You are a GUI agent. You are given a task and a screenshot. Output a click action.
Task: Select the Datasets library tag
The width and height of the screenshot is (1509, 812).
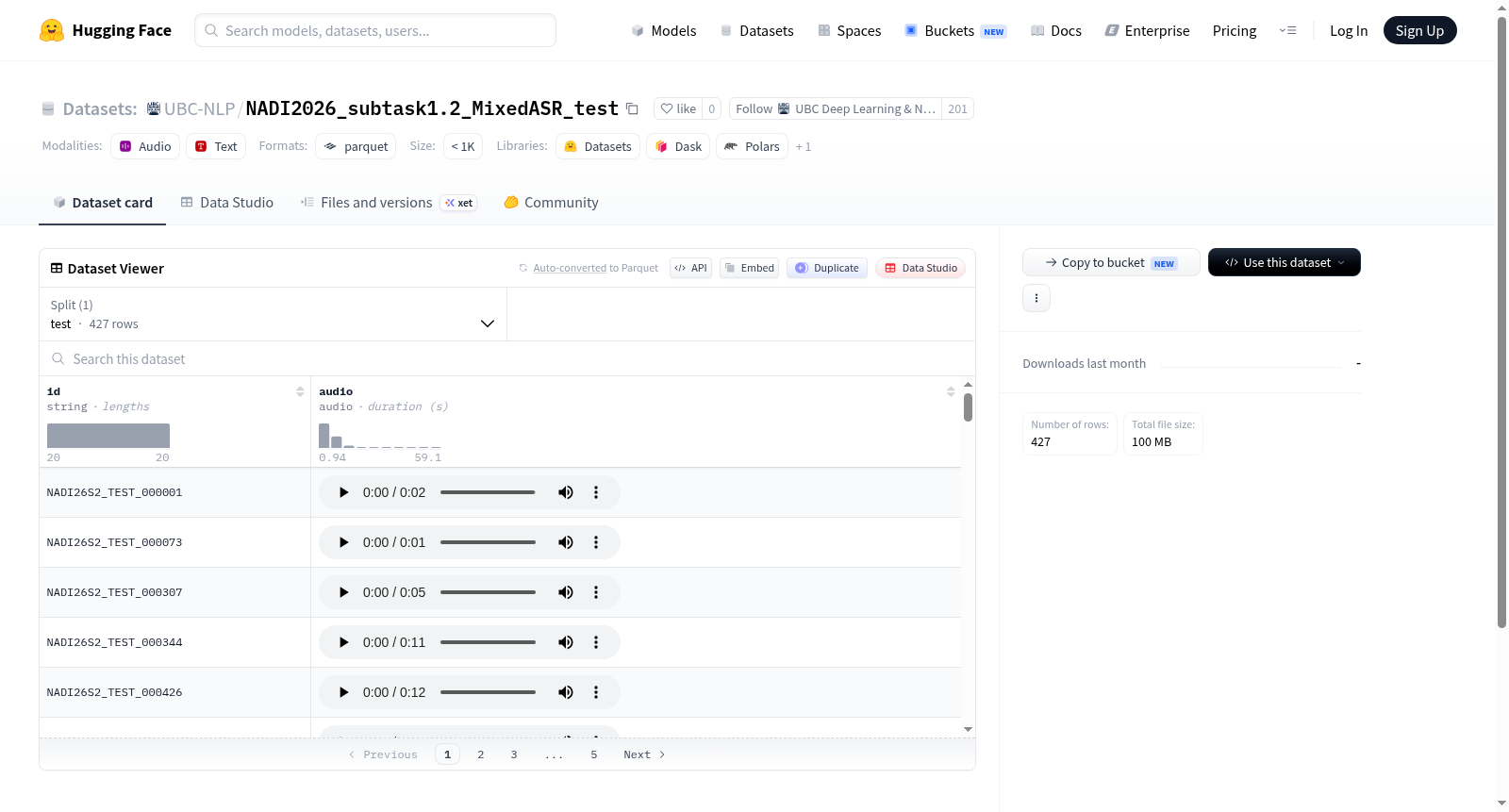tap(598, 146)
